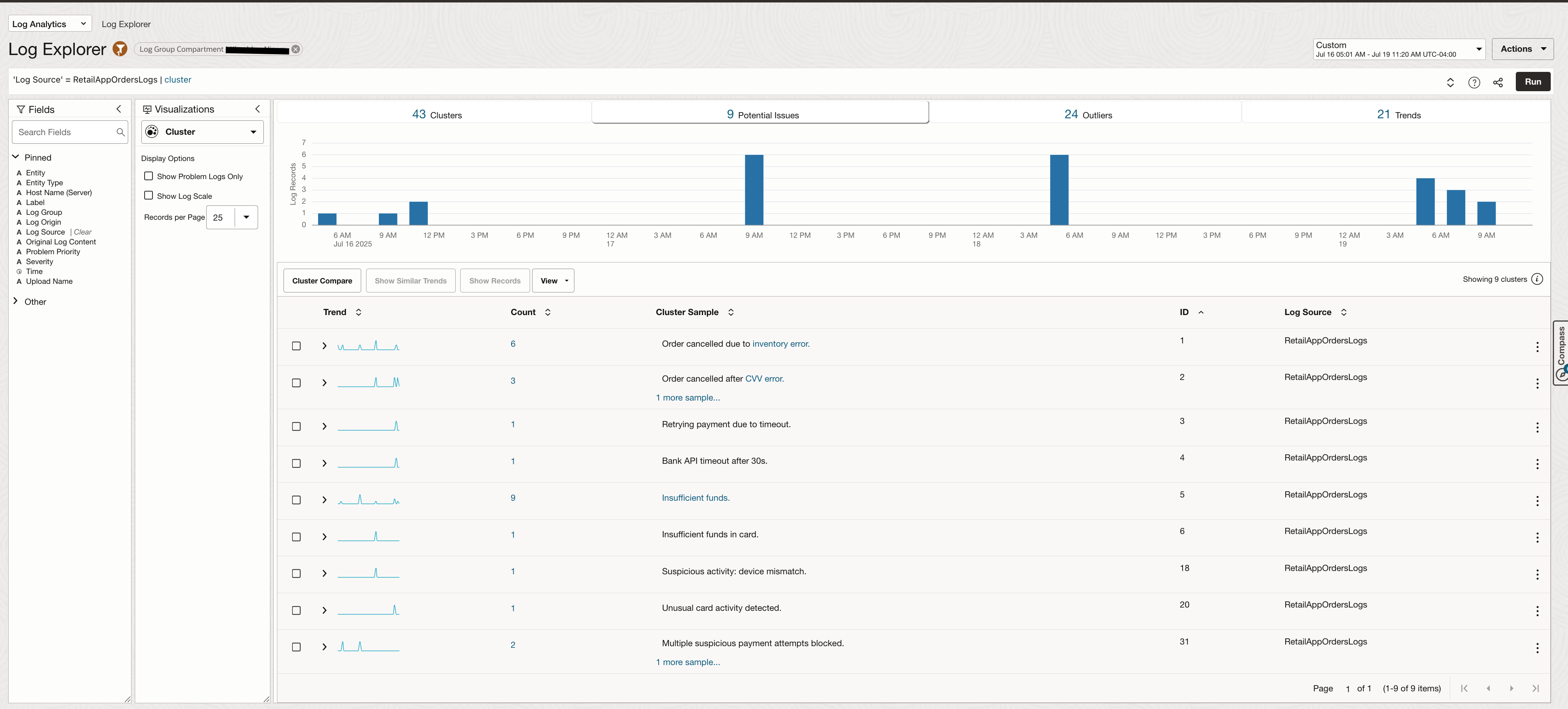
Task: Open the Records per Page dropdown
Action: point(246,217)
